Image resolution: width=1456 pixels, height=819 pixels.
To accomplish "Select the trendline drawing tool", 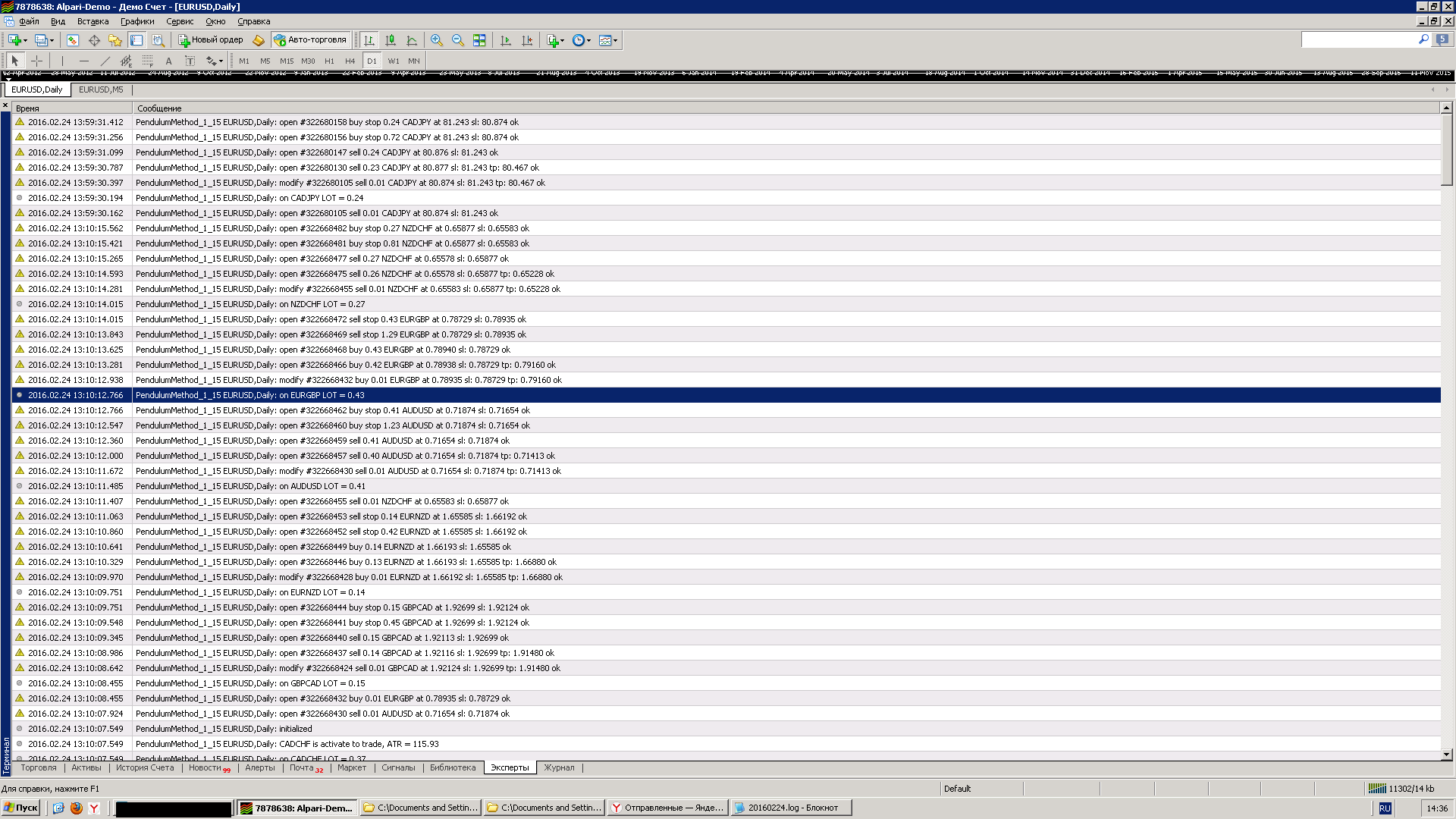I will pyautogui.click(x=105, y=61).
